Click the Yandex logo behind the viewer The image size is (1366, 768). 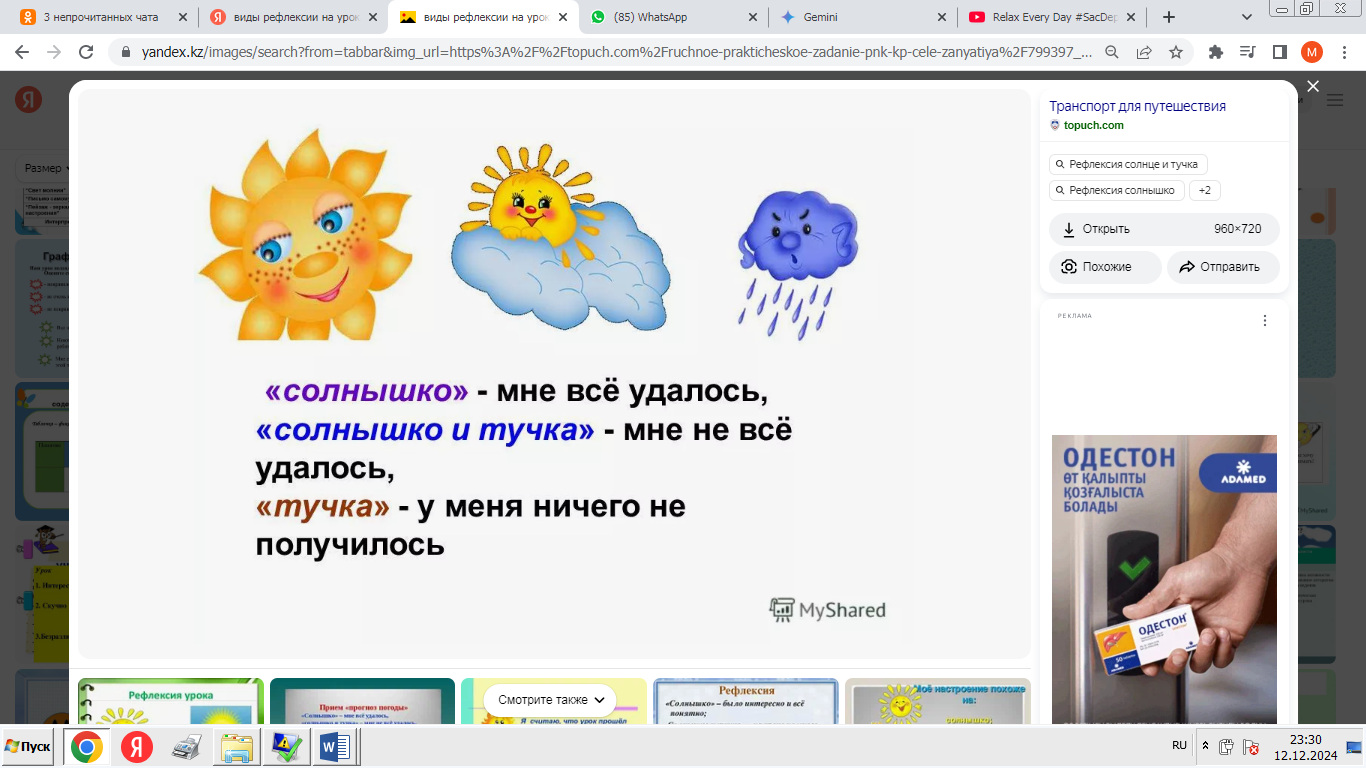(x=28, y=99)
